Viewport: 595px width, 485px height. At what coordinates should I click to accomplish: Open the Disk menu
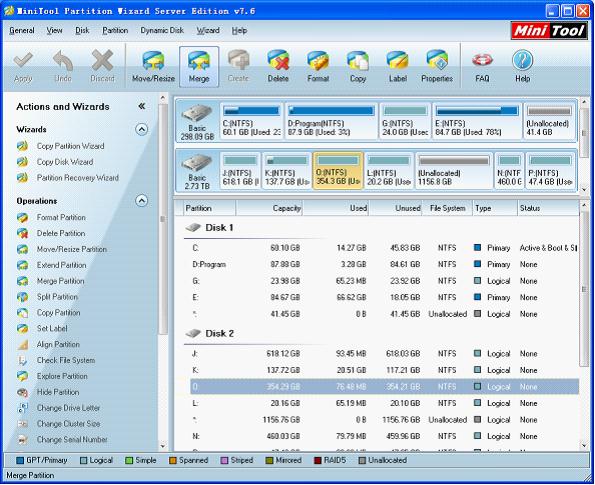tap(82, 30)
